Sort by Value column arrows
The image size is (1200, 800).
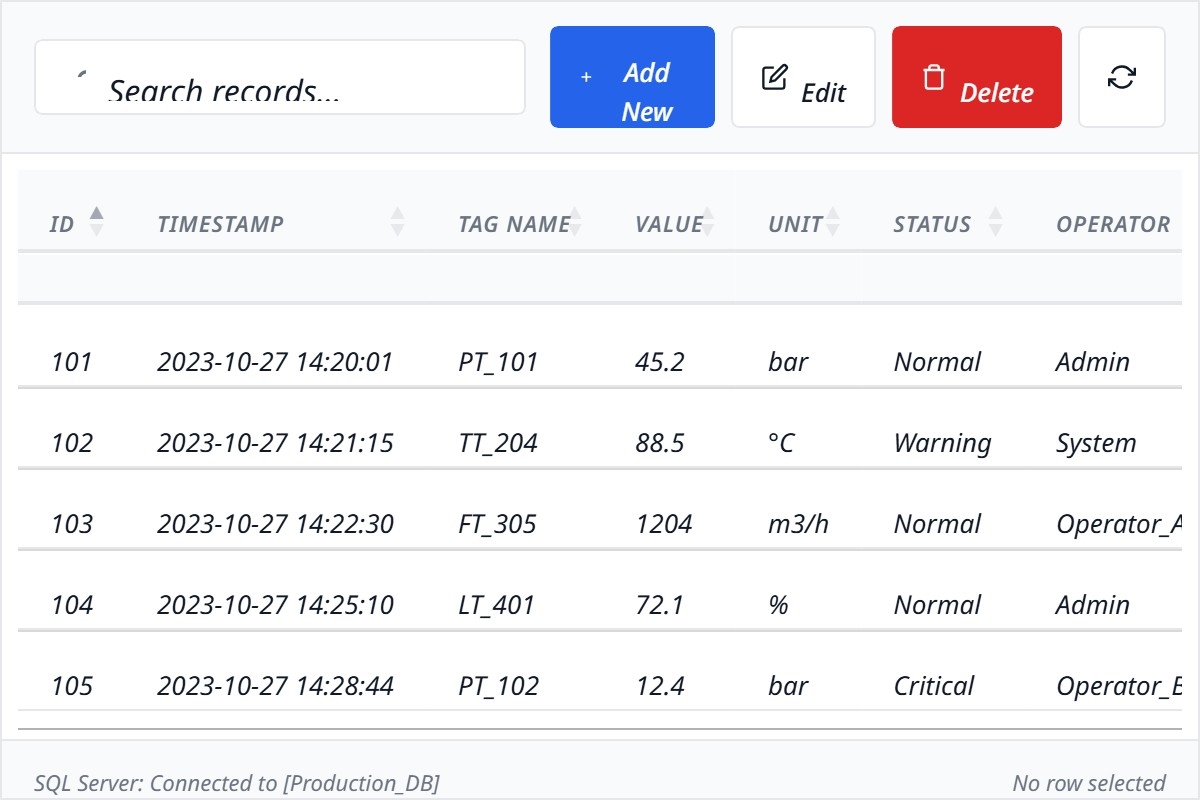[708, 220]
